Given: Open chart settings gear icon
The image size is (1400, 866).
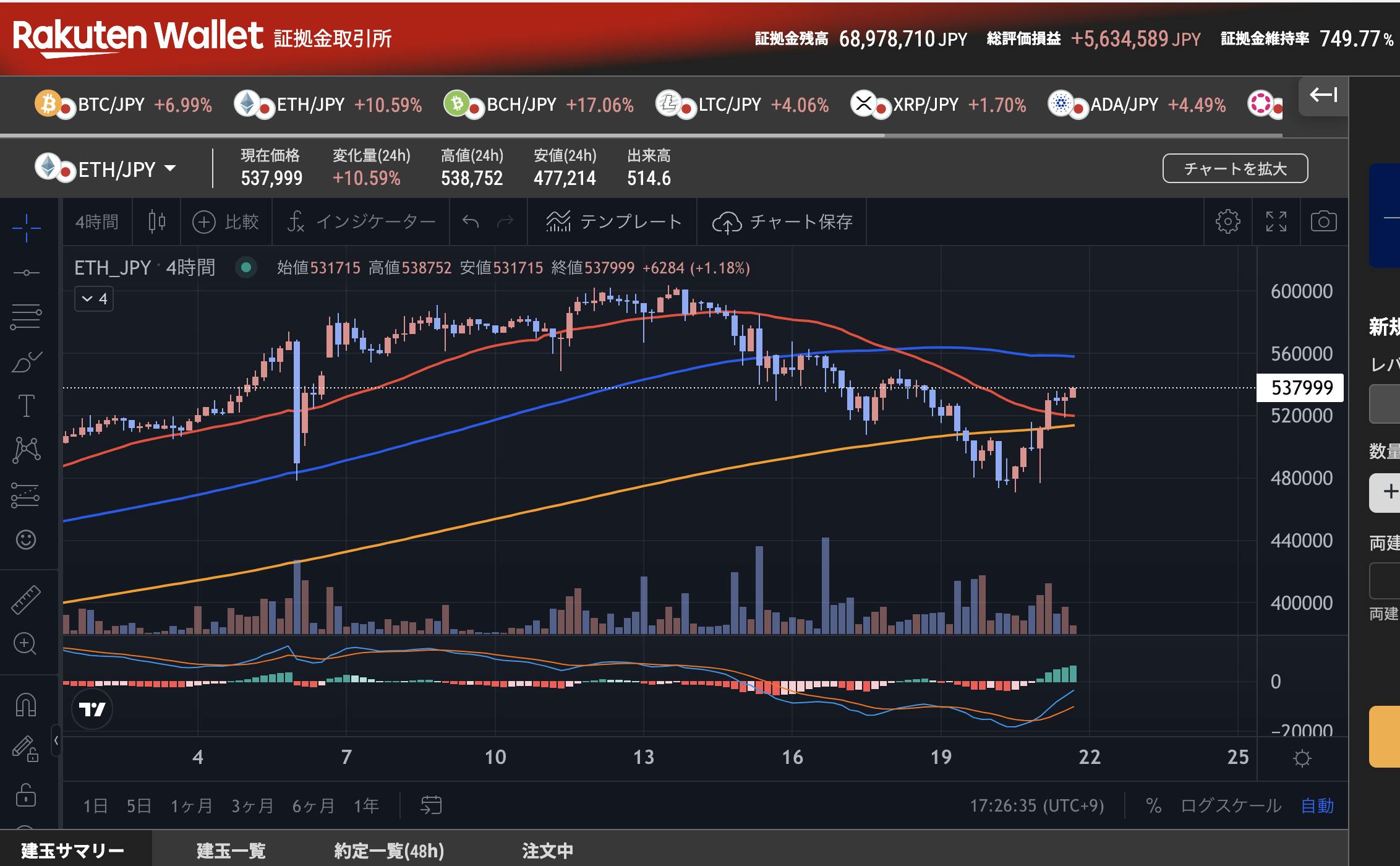Looking at the screenshot, I should click(x=1228, y=221).
